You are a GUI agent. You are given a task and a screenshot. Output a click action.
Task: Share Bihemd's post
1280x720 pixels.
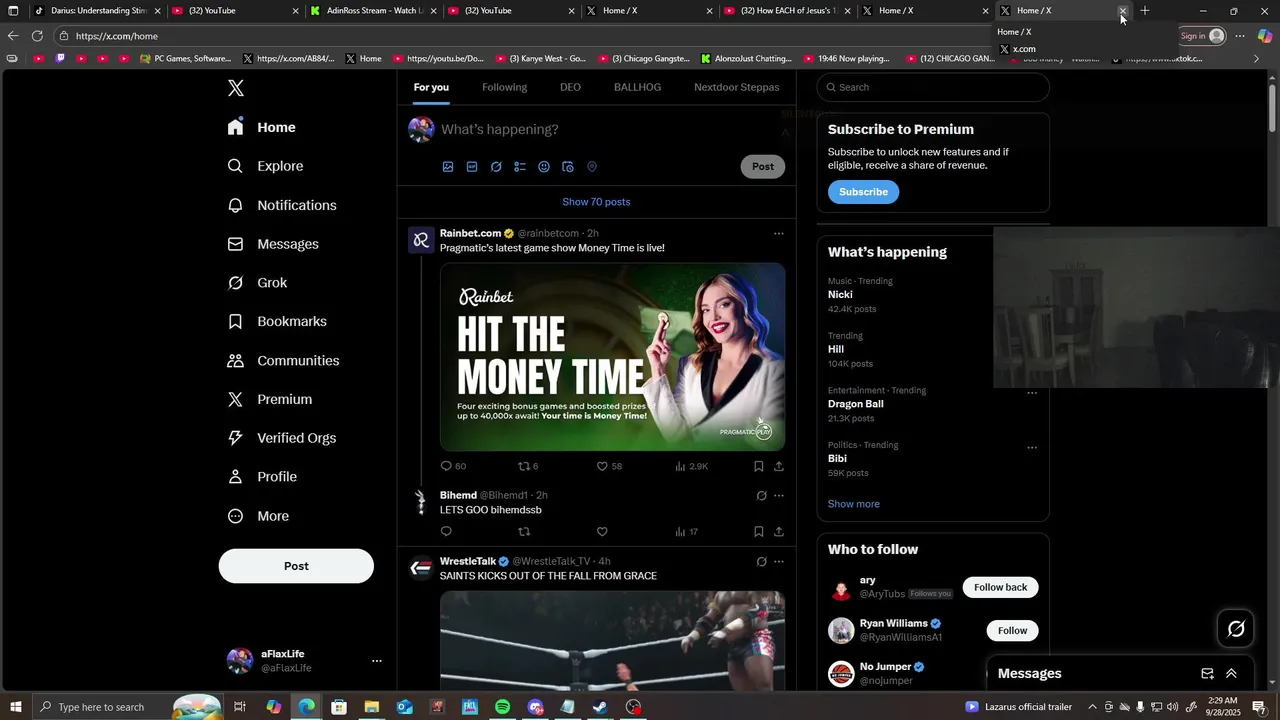(779, 532)
